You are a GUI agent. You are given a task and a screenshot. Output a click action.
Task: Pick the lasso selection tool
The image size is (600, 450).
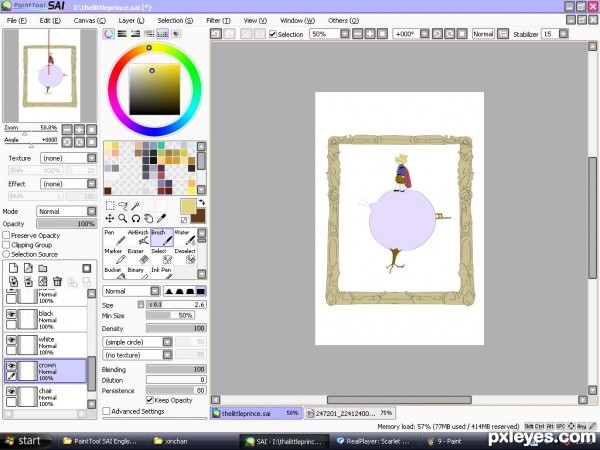(x=123, y=206)
